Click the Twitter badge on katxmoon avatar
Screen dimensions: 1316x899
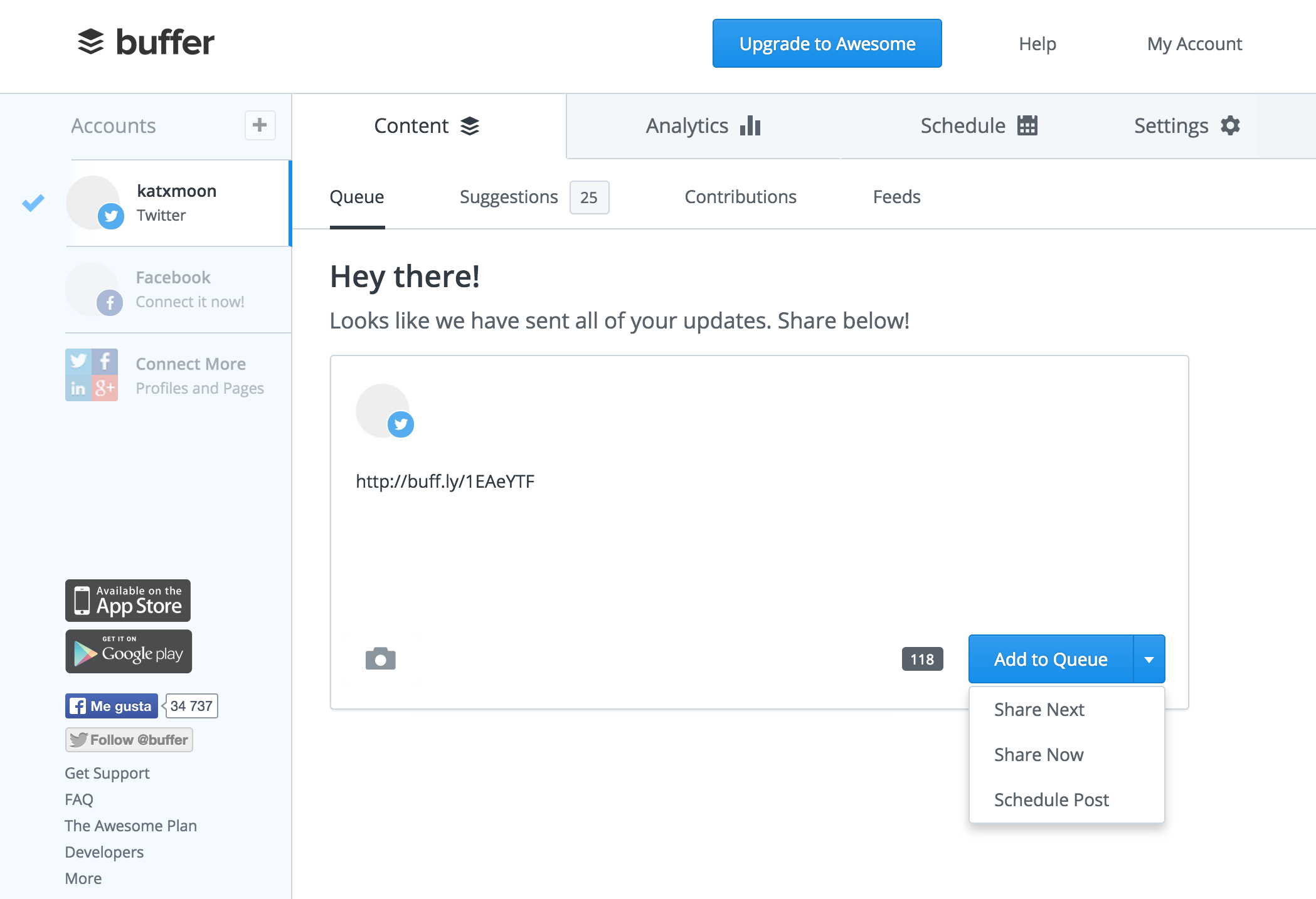[111, 216]
